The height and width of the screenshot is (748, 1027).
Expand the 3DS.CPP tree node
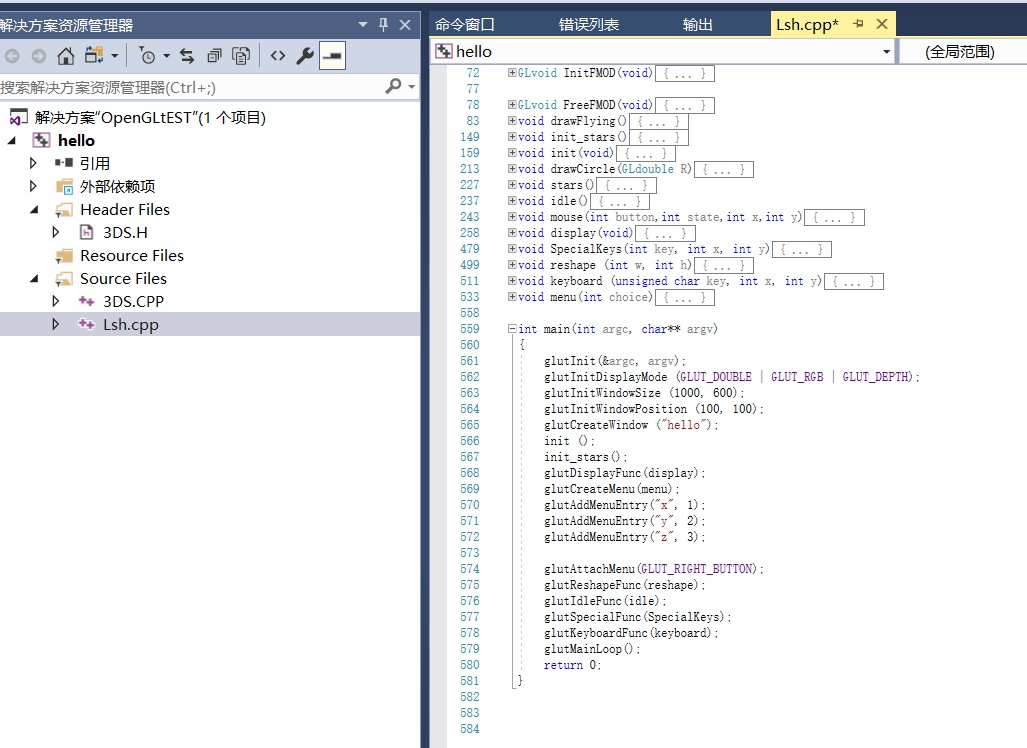56,301
